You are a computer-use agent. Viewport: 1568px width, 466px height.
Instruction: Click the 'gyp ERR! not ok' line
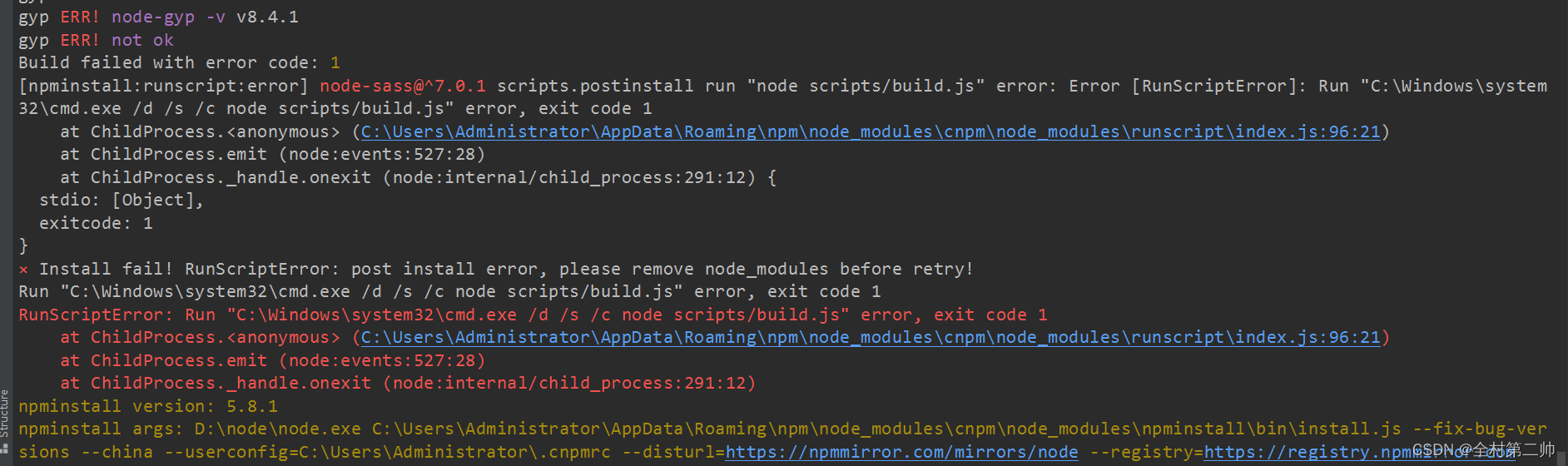[96, 40]
